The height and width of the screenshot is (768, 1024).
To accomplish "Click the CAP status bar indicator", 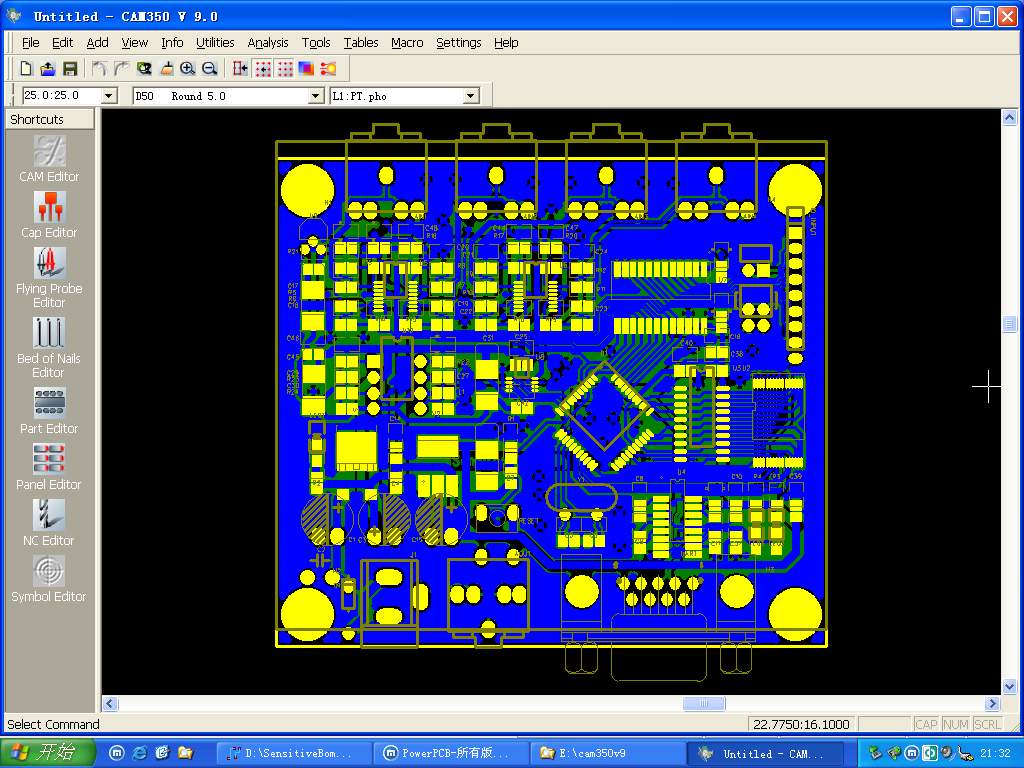I will pos(926,724).
